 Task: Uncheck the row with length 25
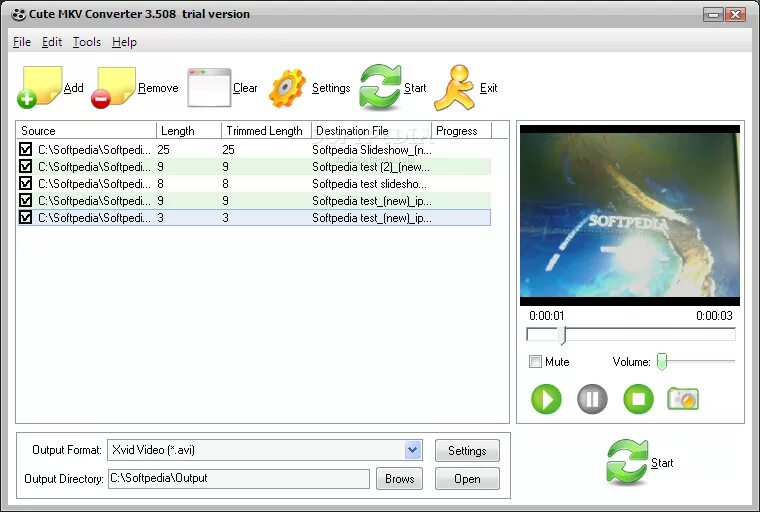pyautogui.click(x=25, y=149)
